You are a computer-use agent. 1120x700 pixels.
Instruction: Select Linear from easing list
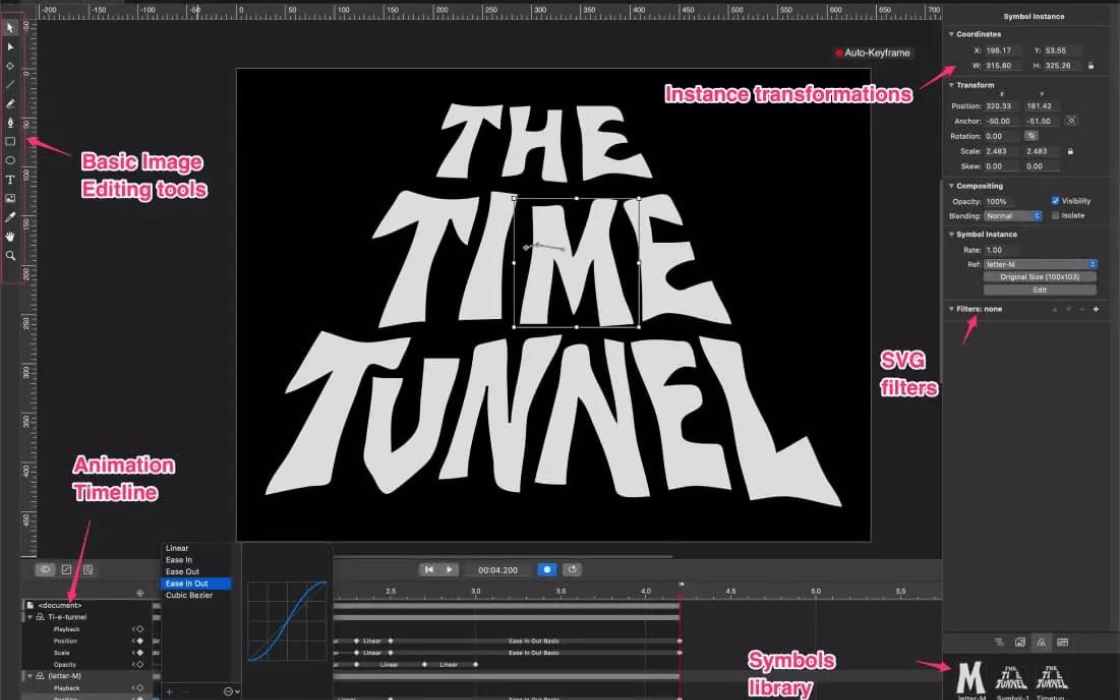177,548
